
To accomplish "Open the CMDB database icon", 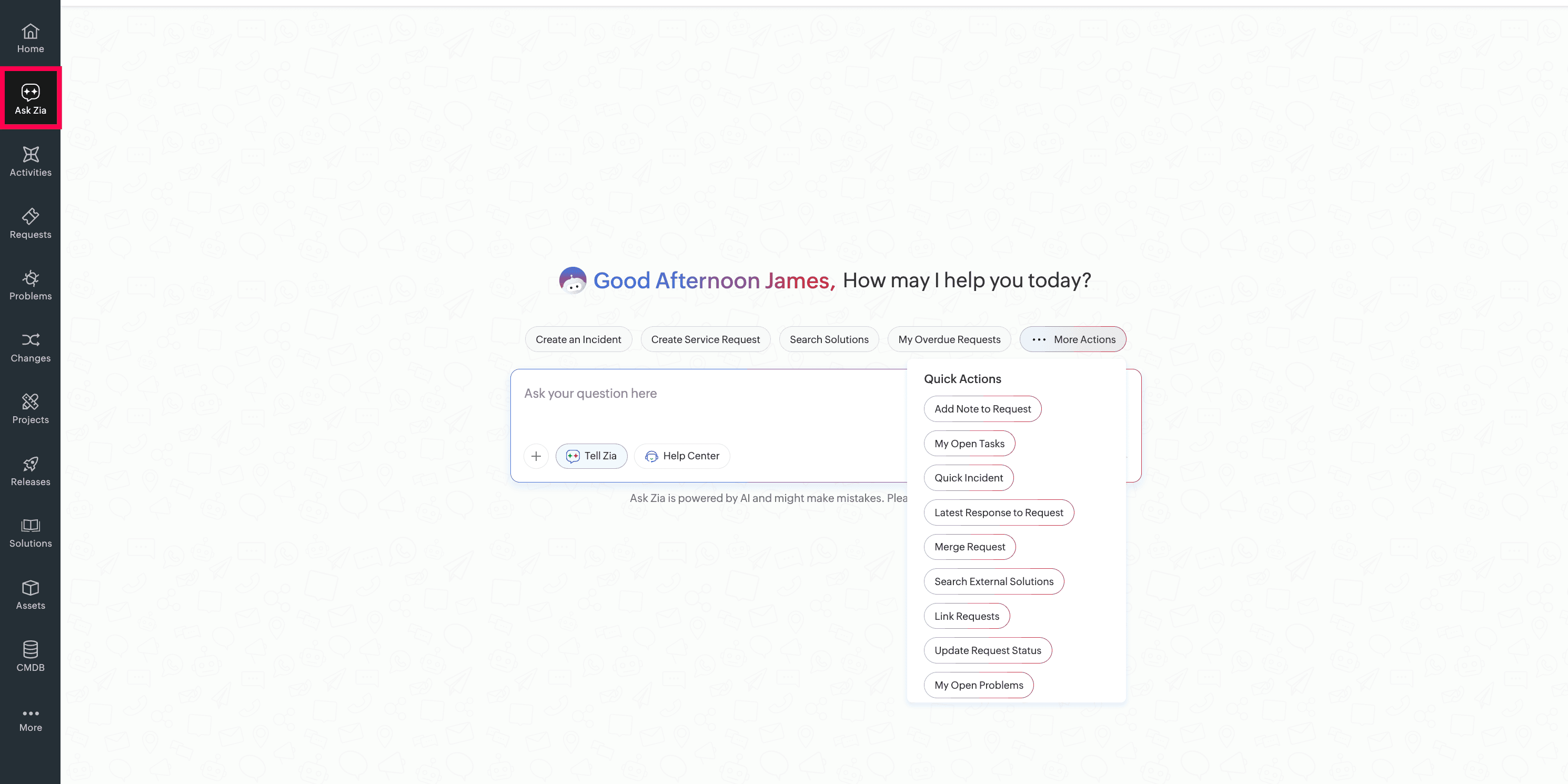I will pos(31,656).
